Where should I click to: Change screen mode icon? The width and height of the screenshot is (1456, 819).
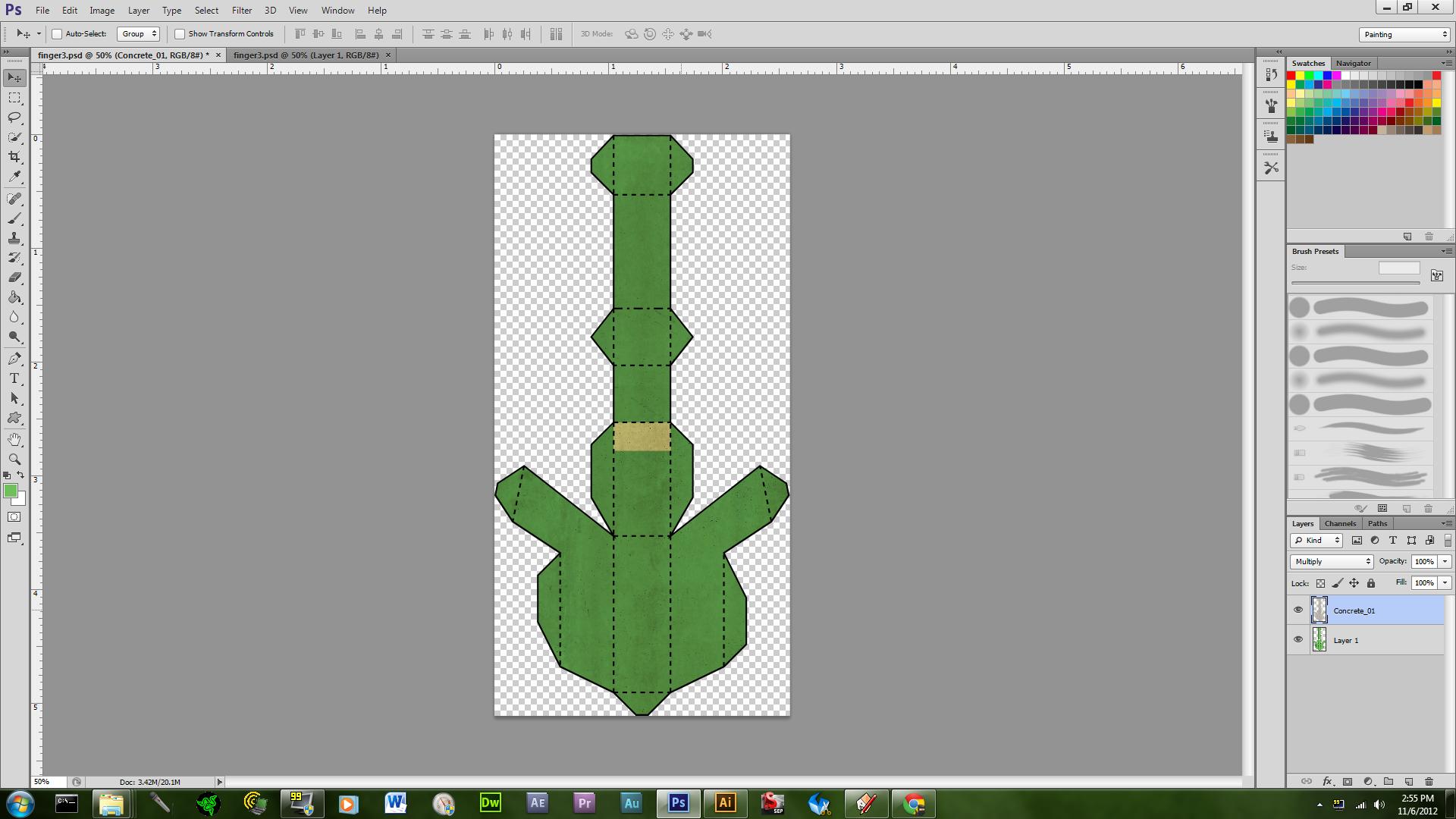pos(14,538)
